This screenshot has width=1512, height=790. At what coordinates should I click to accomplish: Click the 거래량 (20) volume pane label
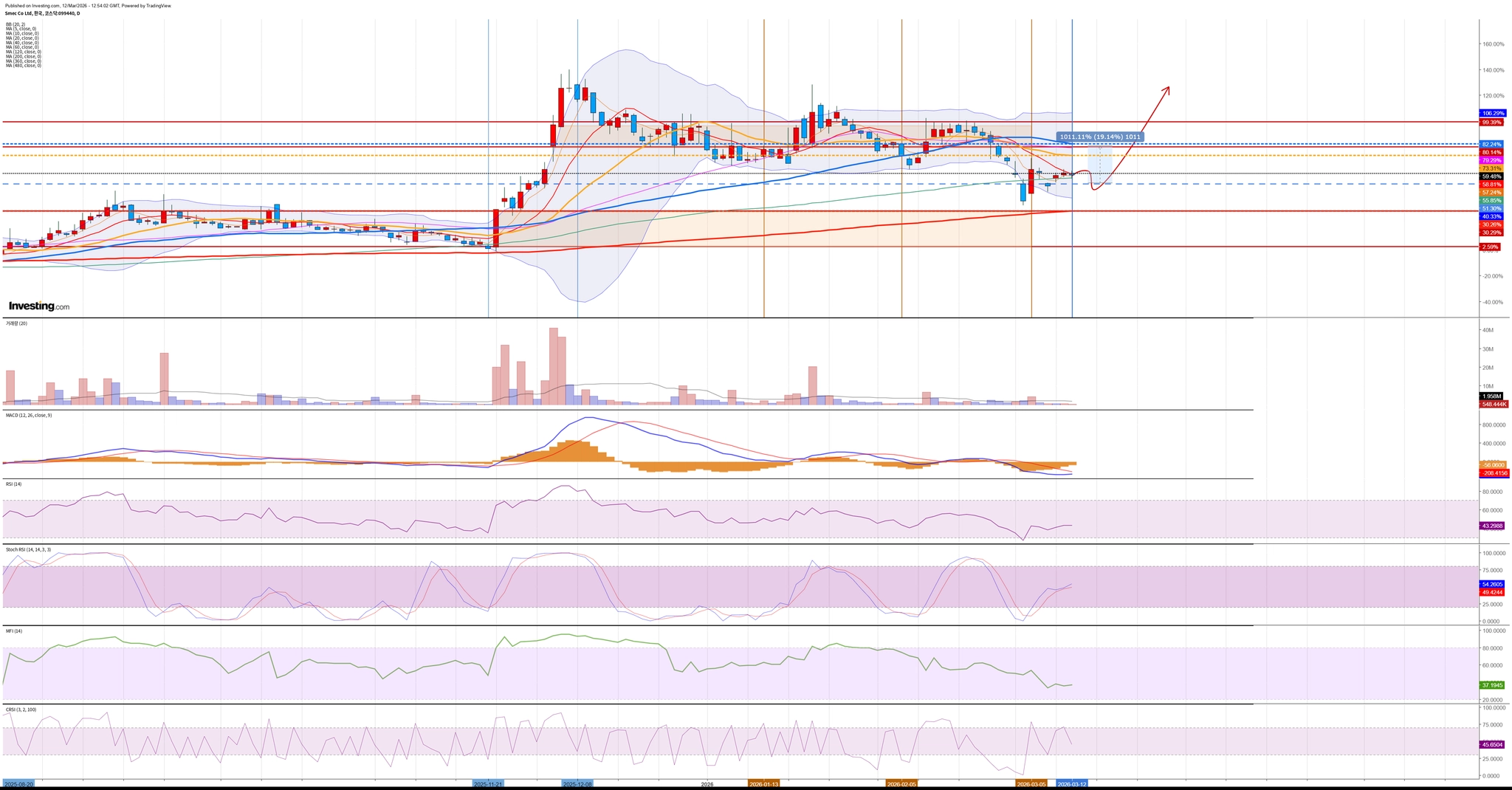(x=16, y=323)
